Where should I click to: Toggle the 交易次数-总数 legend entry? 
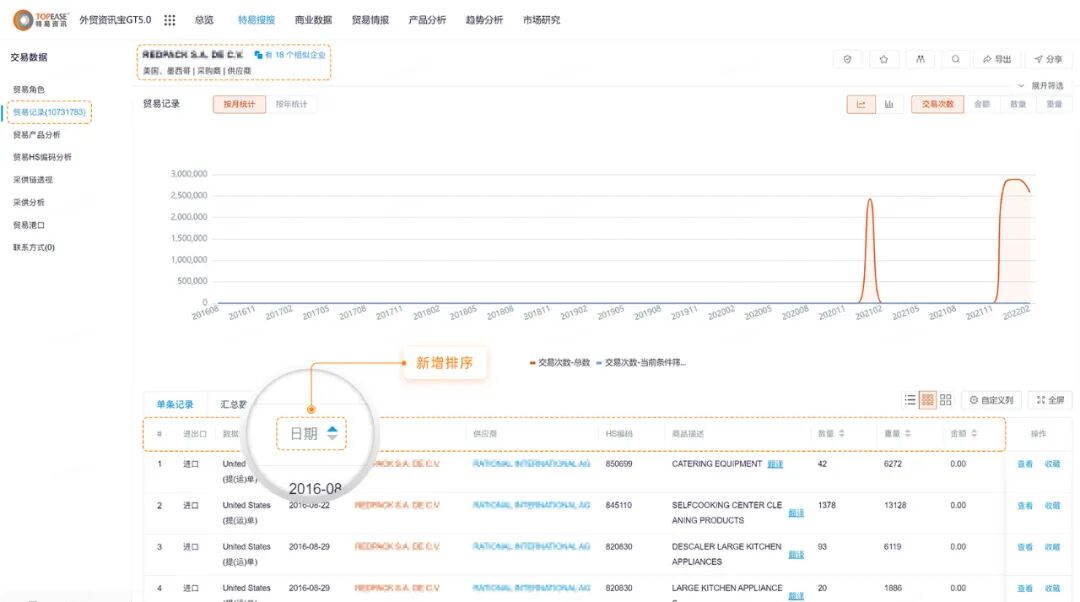(x=560, y=363)
